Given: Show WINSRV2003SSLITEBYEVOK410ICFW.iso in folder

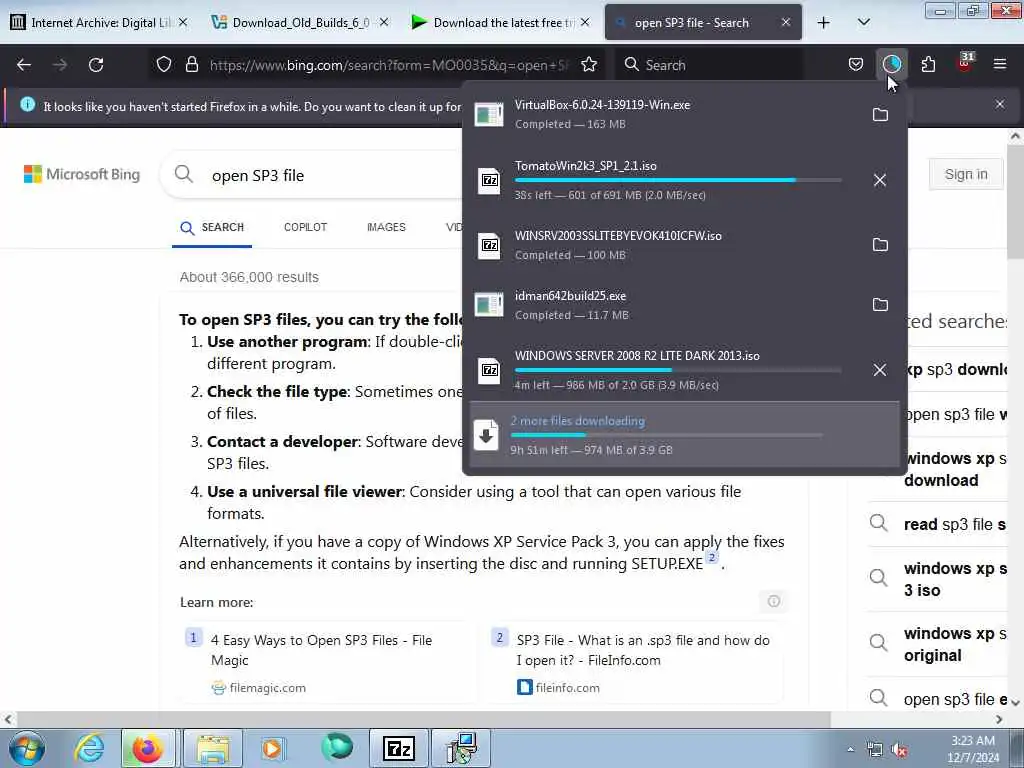Looking at the screenshot, I should pyautogui.click(x=880, y=245).
